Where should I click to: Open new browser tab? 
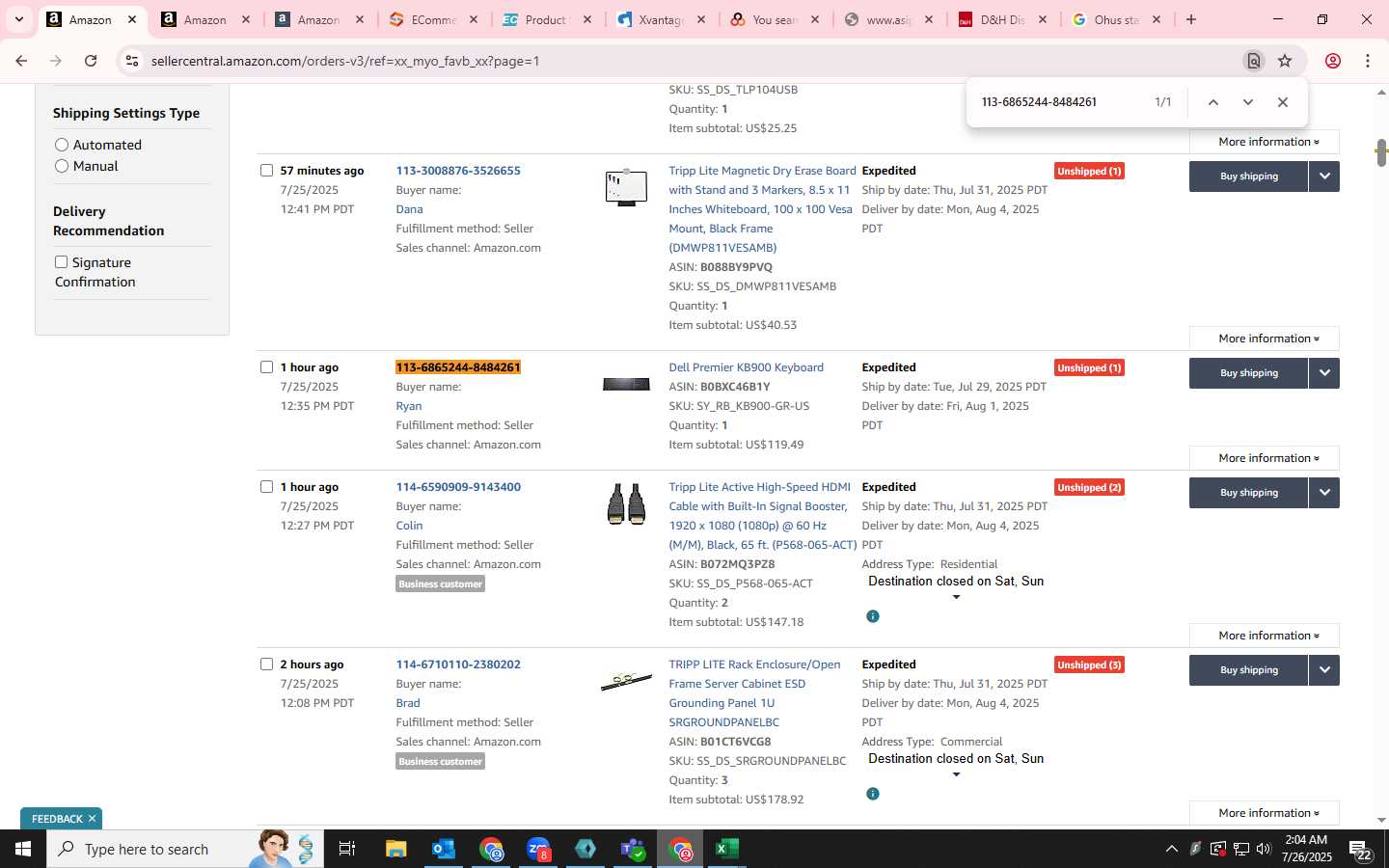[x=1191, y=19]
